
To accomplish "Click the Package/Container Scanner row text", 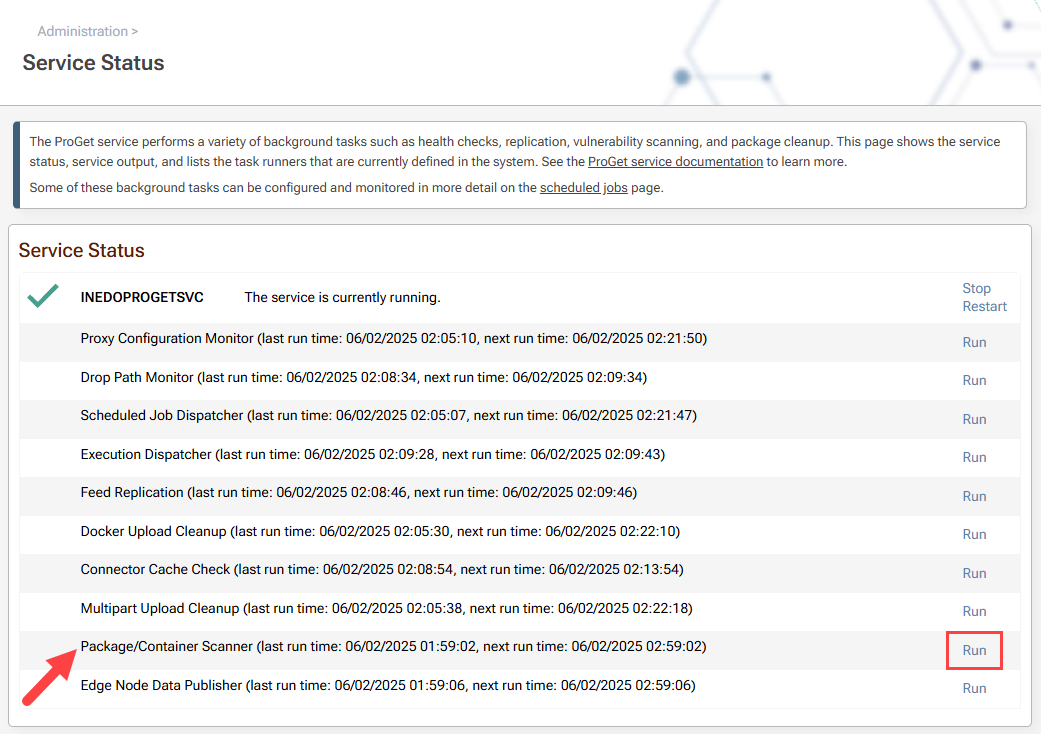I will 393,646.
